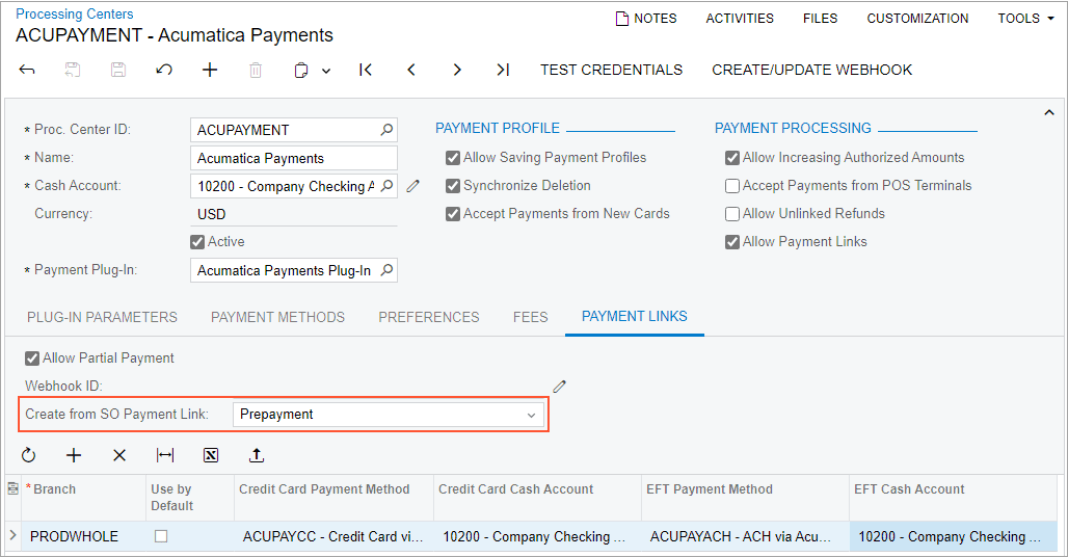The width and height of the screenshot is (1069, 557).
Task: Toggle Accept Payments from New Cards
Action: tap(453, 214)
